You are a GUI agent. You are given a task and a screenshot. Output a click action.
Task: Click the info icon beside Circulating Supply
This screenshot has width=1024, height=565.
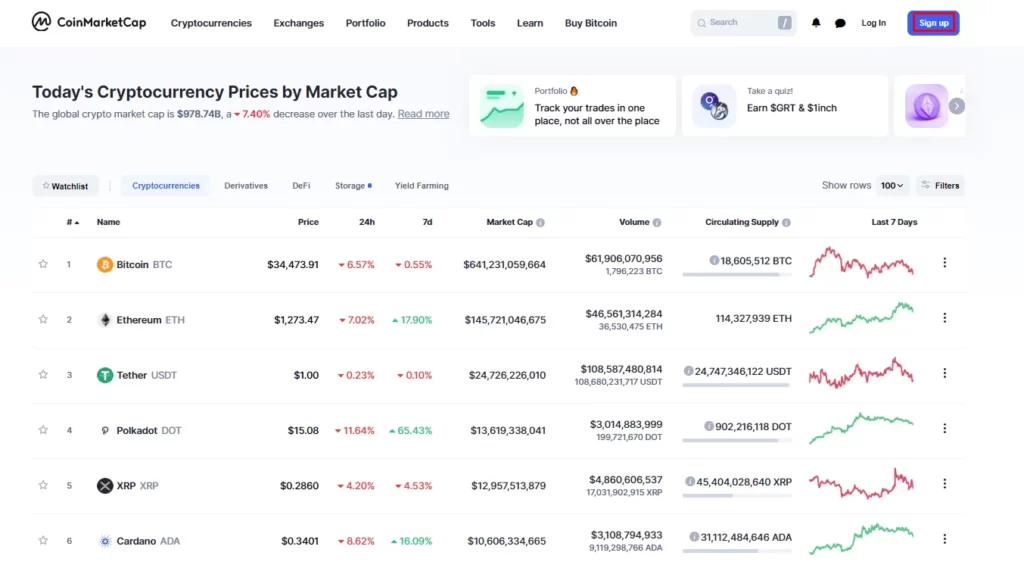pyautogui.click(x=786, y=222)
